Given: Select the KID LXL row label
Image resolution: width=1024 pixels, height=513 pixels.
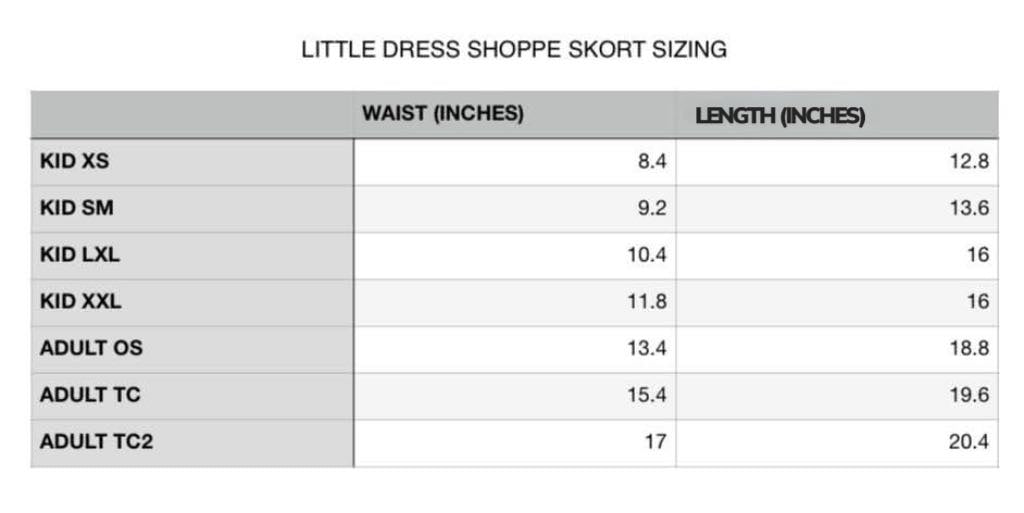Looking at the screenshot, I should tap(80, 255).
